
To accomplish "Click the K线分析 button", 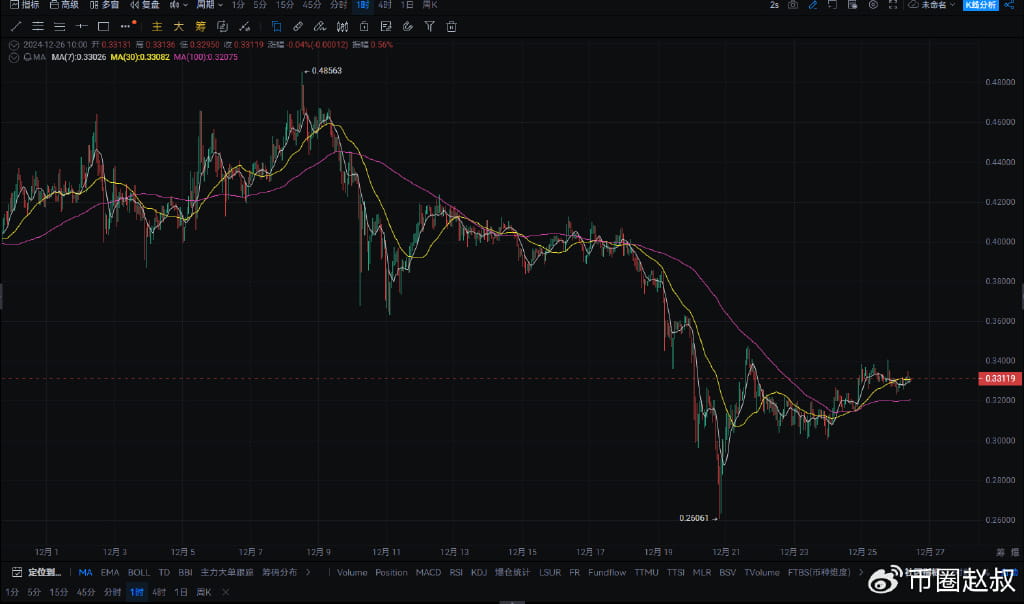I will click(980, 5).
